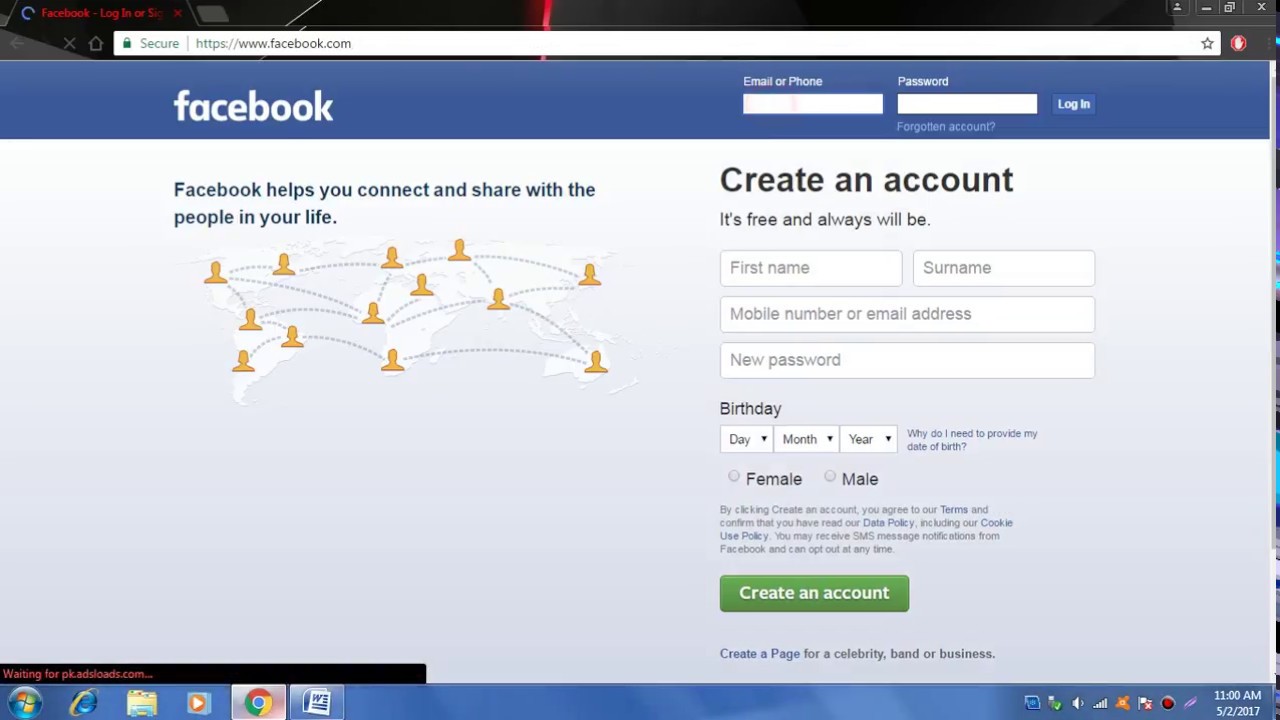The width and height of the screenshot is (1280, 720).
Task: Click the green Create an account button
Action: click(814, 593)
